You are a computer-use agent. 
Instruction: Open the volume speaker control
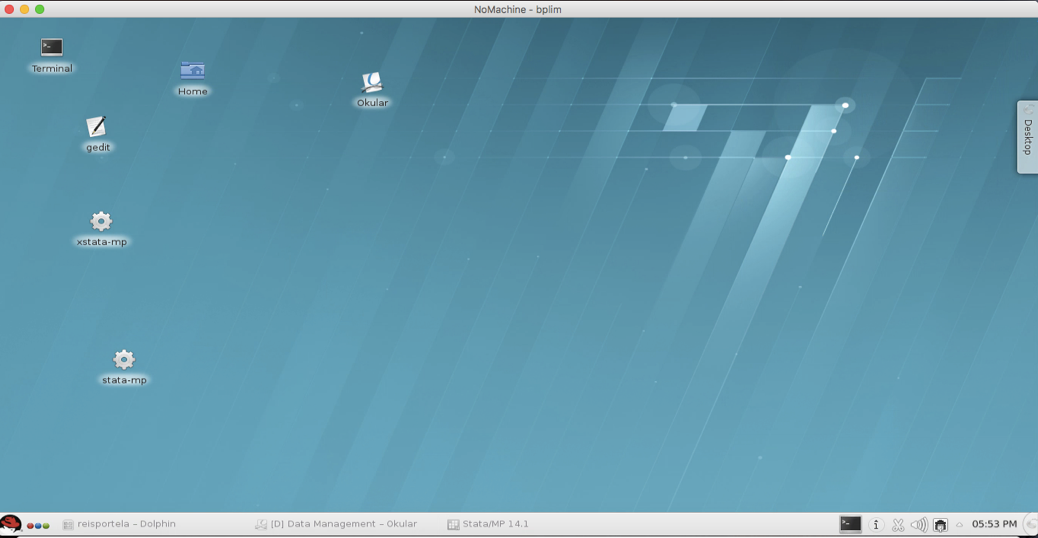919,524
